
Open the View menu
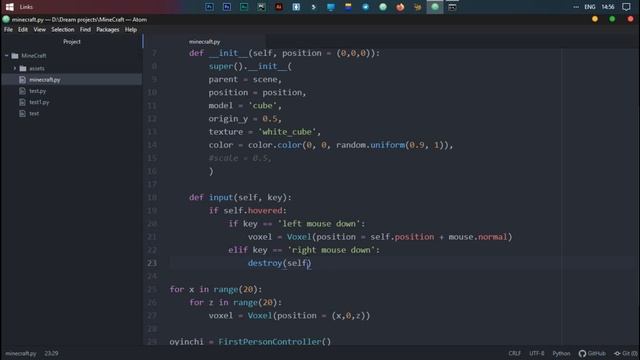(x=40, y=29)
